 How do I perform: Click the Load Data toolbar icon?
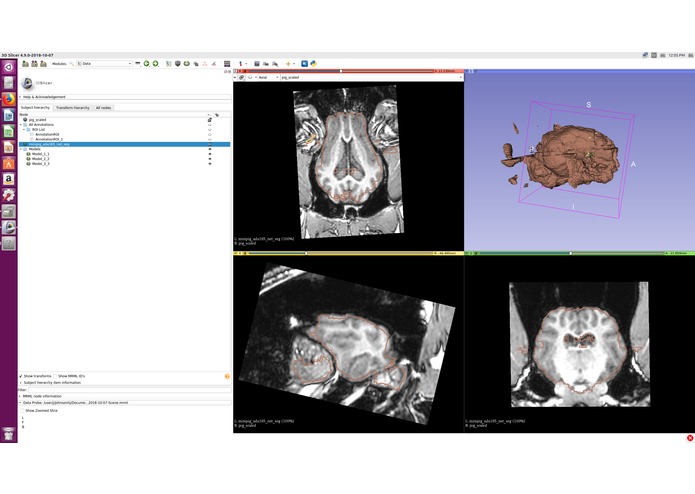pos(26,64)
